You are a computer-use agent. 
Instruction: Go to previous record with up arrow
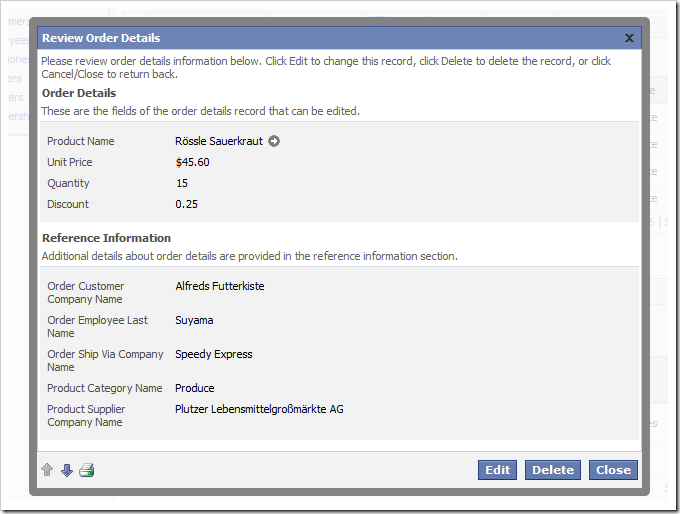47,470
